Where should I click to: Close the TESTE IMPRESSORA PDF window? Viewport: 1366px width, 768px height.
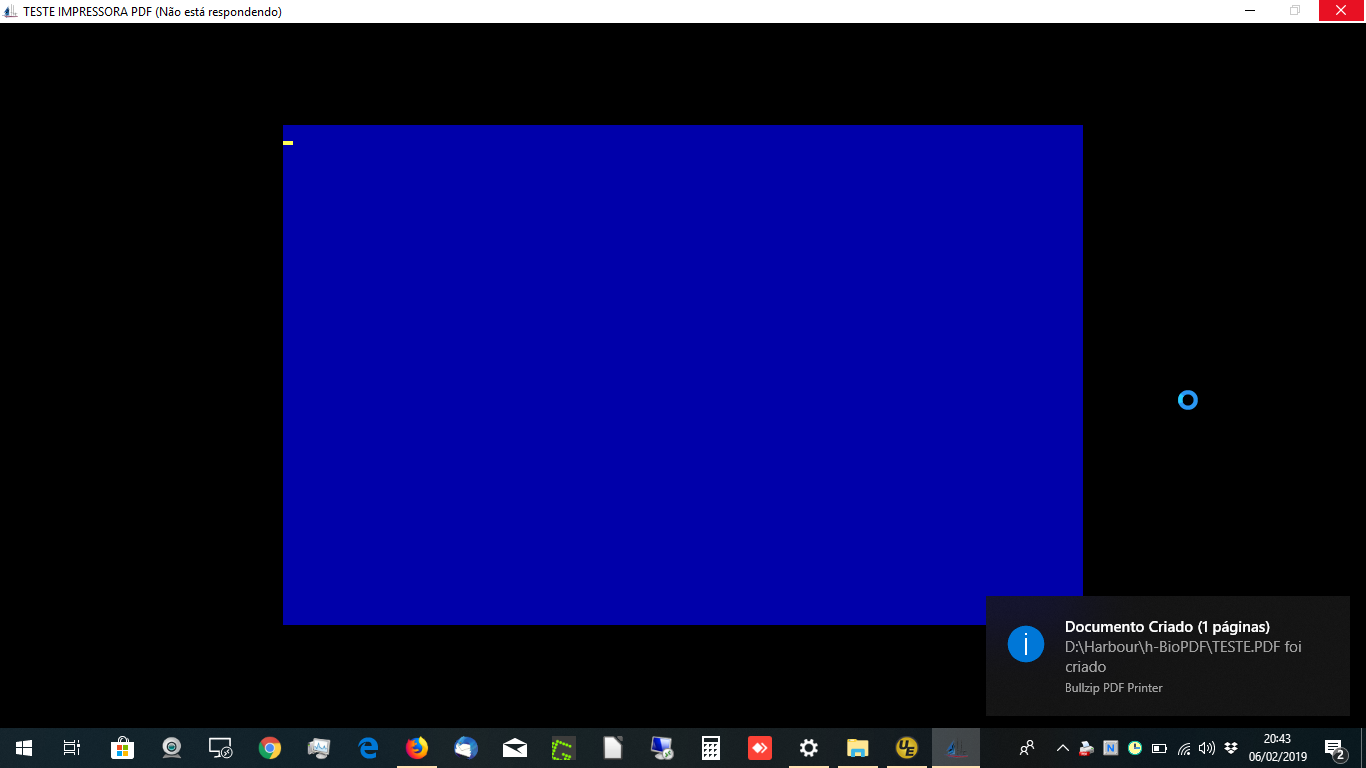[x=1342, y=11]
